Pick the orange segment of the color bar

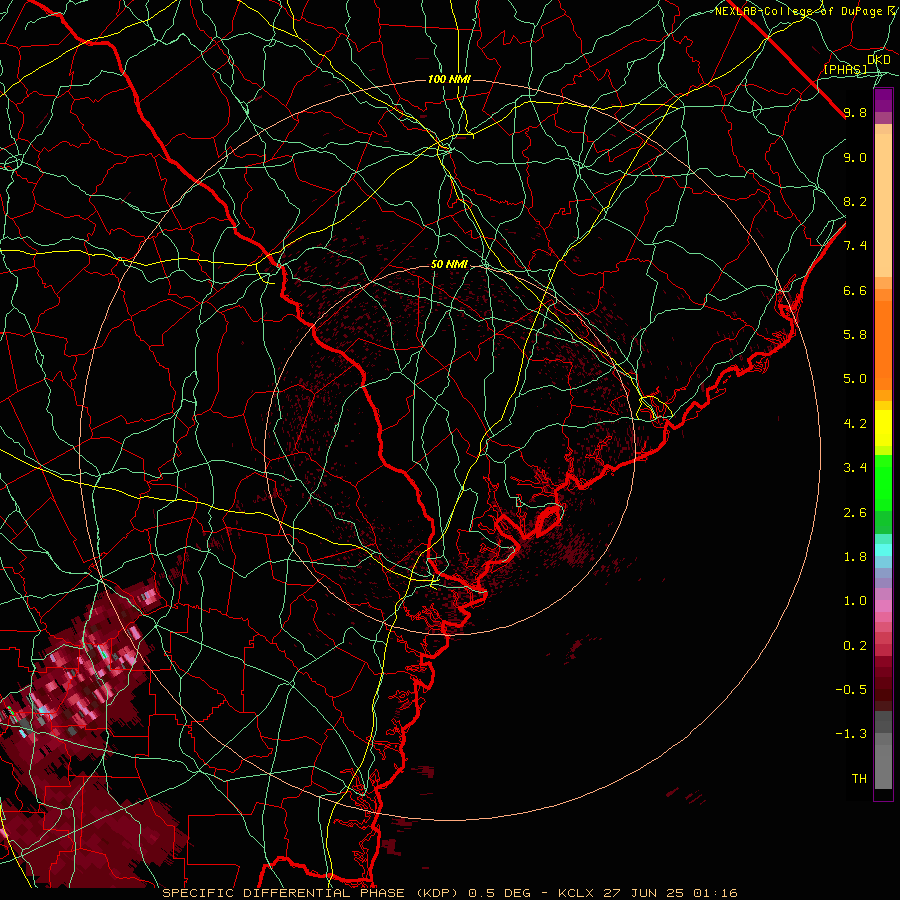(883, 345)
